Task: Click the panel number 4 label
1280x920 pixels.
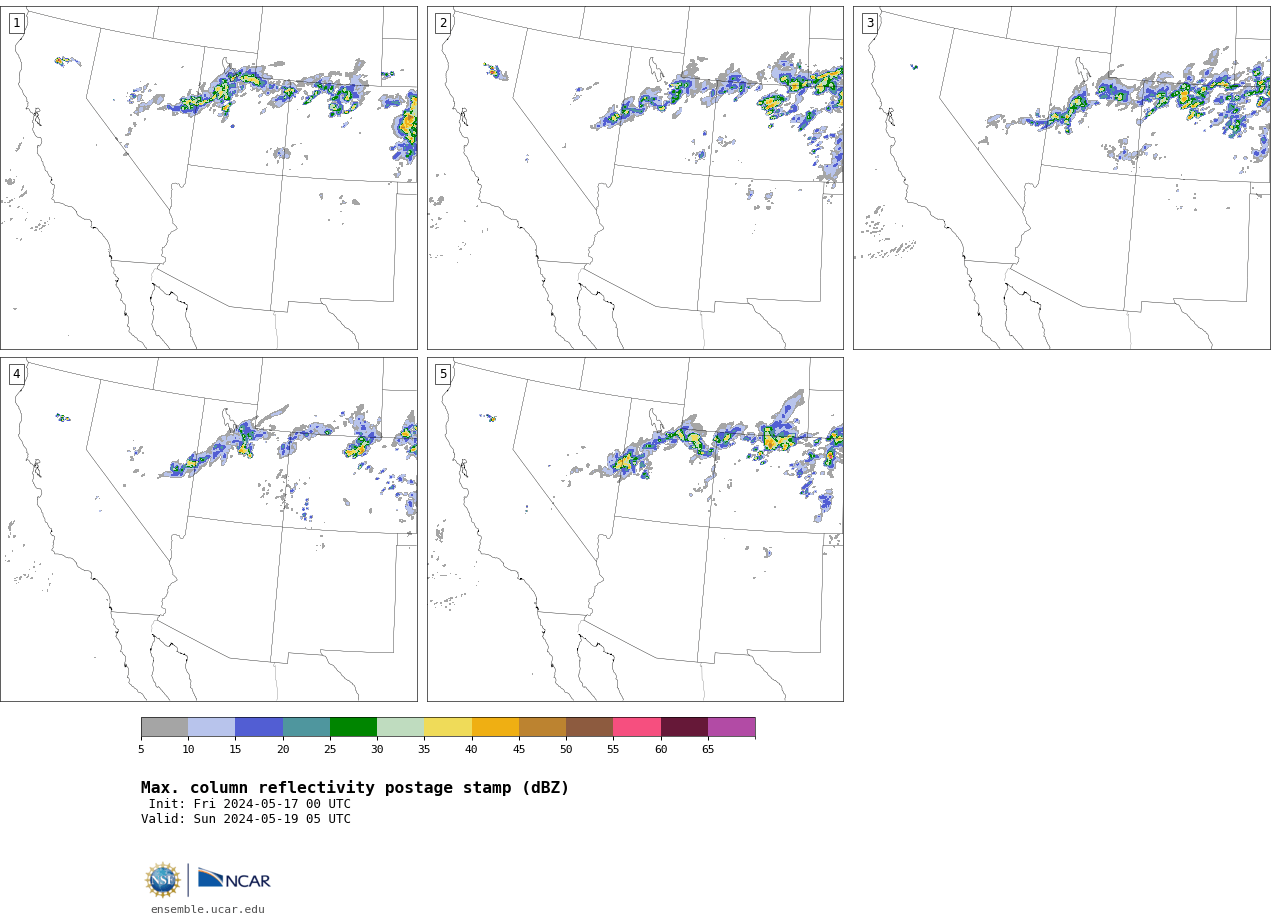Action: click(16, 374)
